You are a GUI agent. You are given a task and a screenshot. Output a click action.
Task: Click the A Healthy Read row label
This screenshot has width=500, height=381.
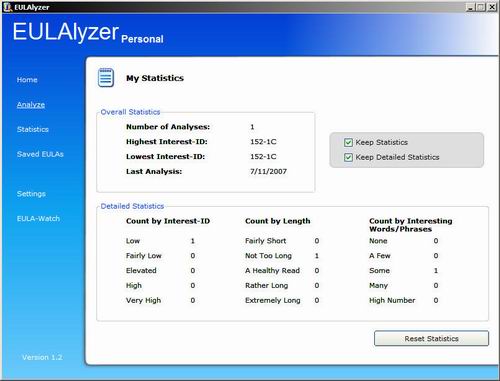272,270
